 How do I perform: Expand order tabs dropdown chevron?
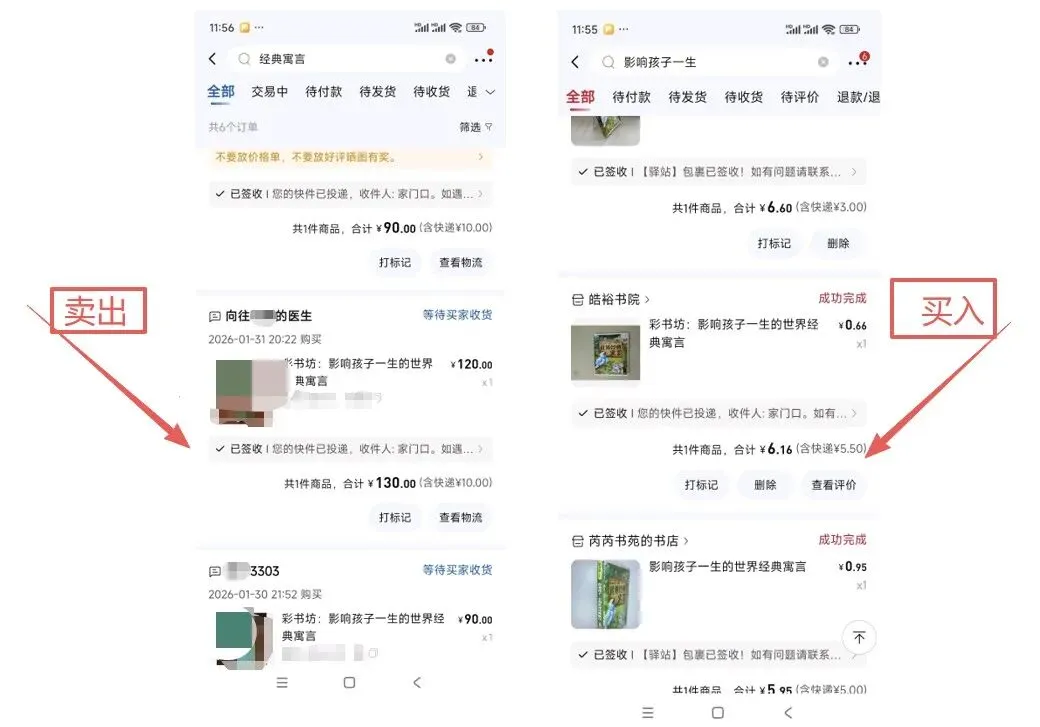coord(490,92)
